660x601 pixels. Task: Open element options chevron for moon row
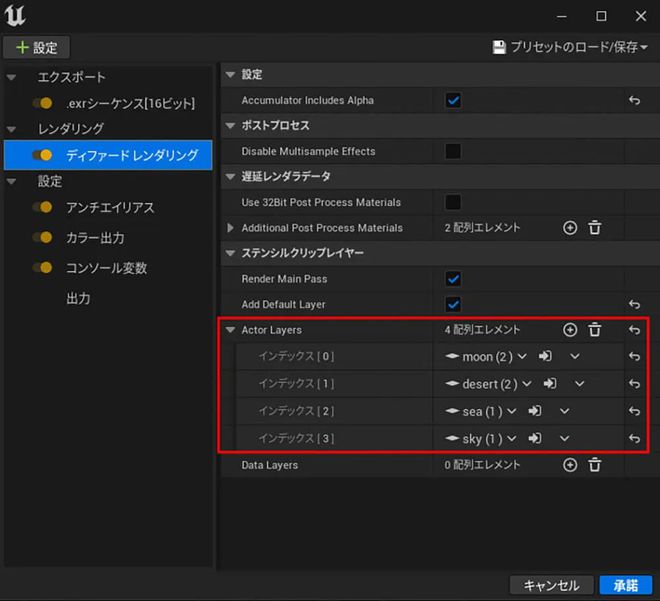[x=575, y=356]
